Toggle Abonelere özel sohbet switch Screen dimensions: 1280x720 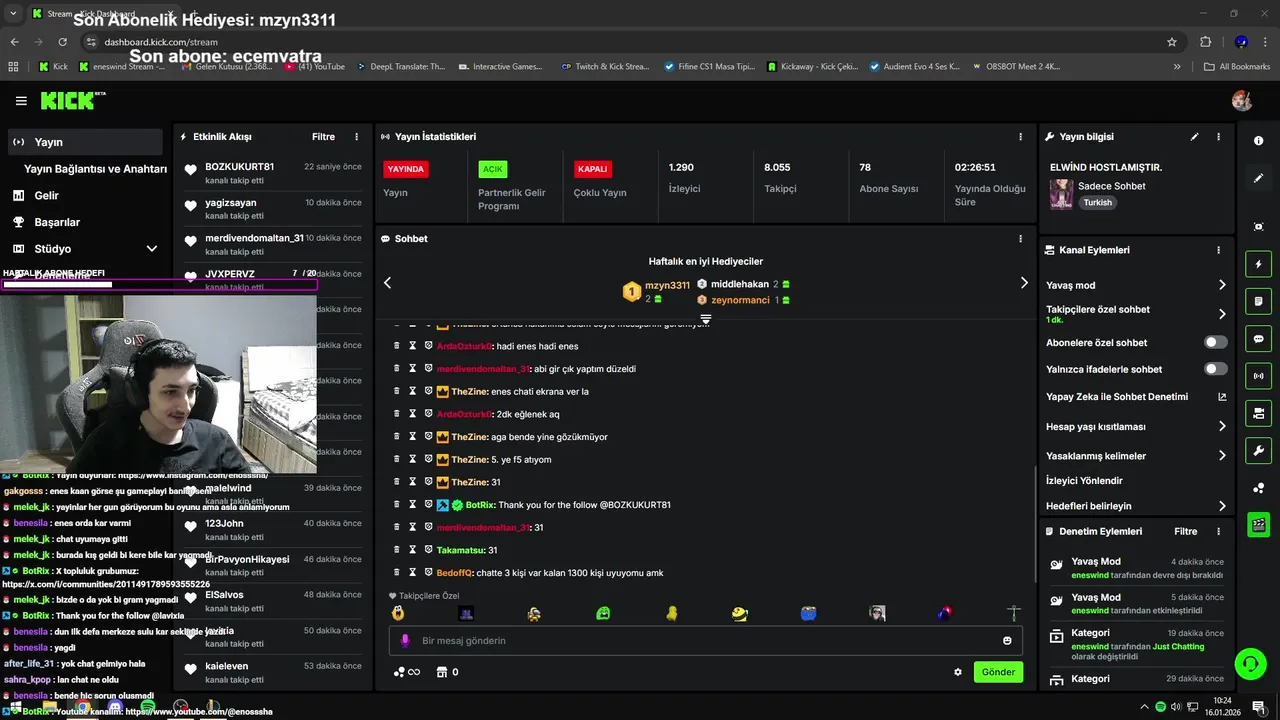tap(1215, 342)
